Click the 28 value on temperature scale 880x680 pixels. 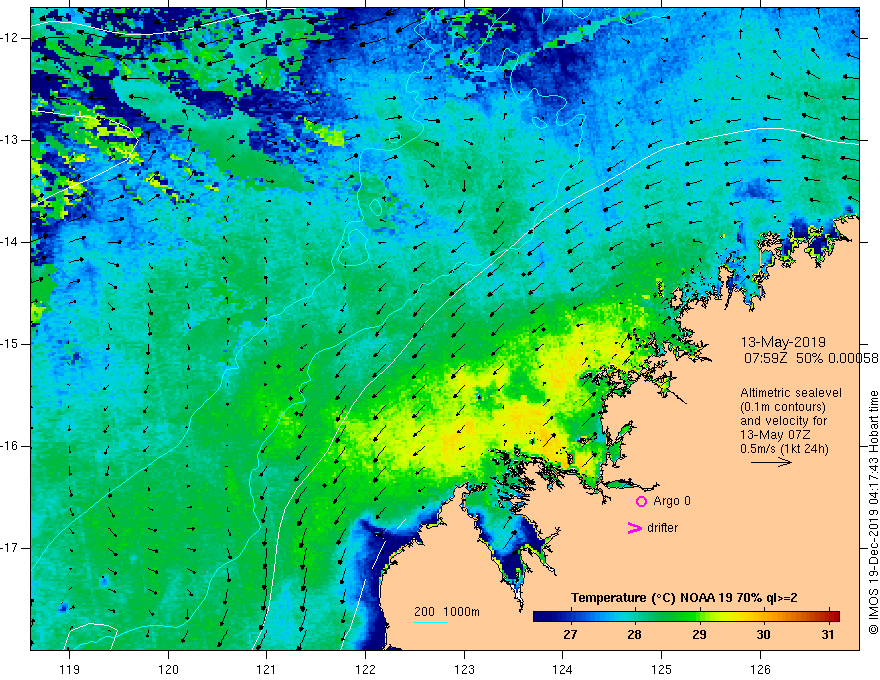pyautogui.click(x=634, y=635)
